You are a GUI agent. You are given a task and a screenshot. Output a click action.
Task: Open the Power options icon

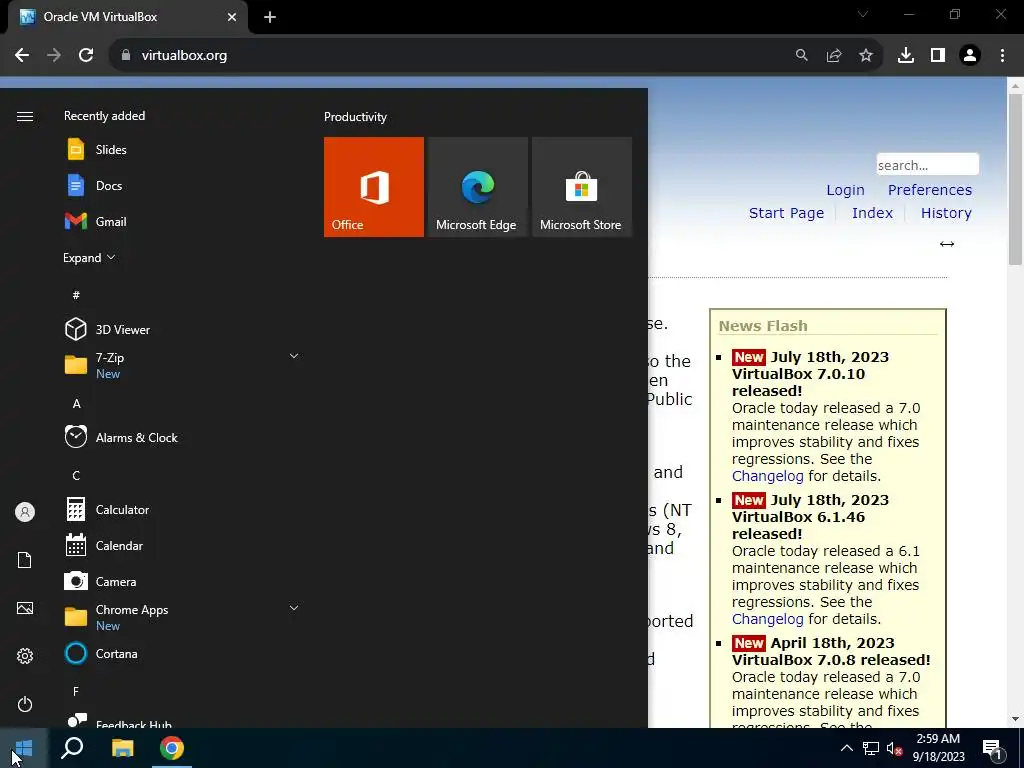[x=25, y=704]
